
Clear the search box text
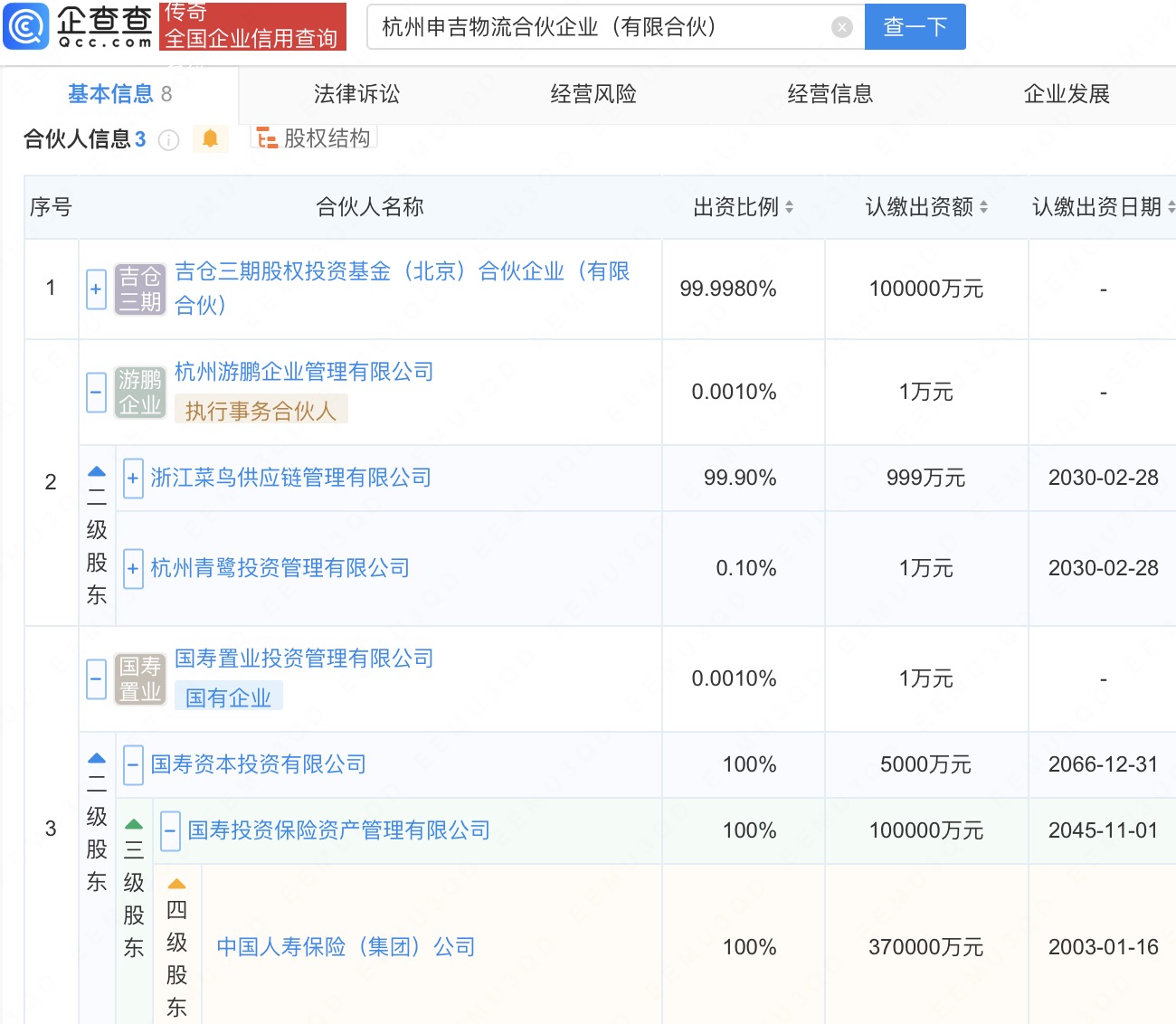point(841,27)
